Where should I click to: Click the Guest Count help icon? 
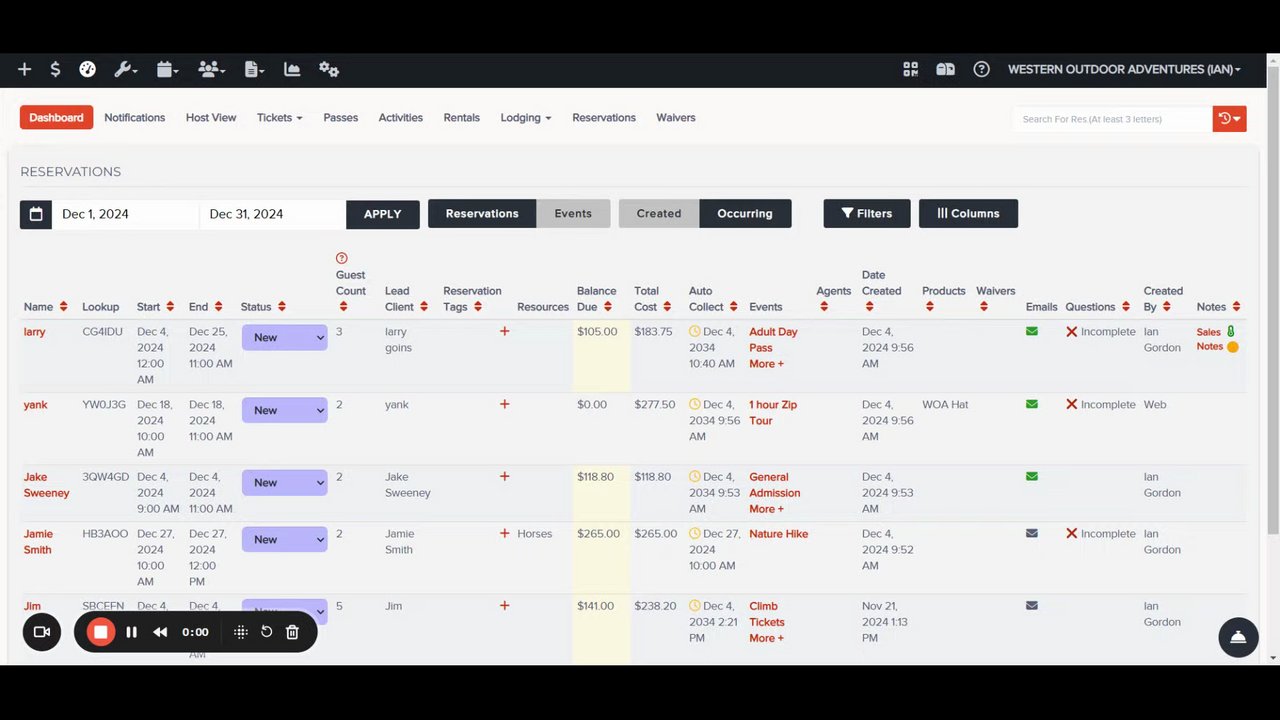341,258
